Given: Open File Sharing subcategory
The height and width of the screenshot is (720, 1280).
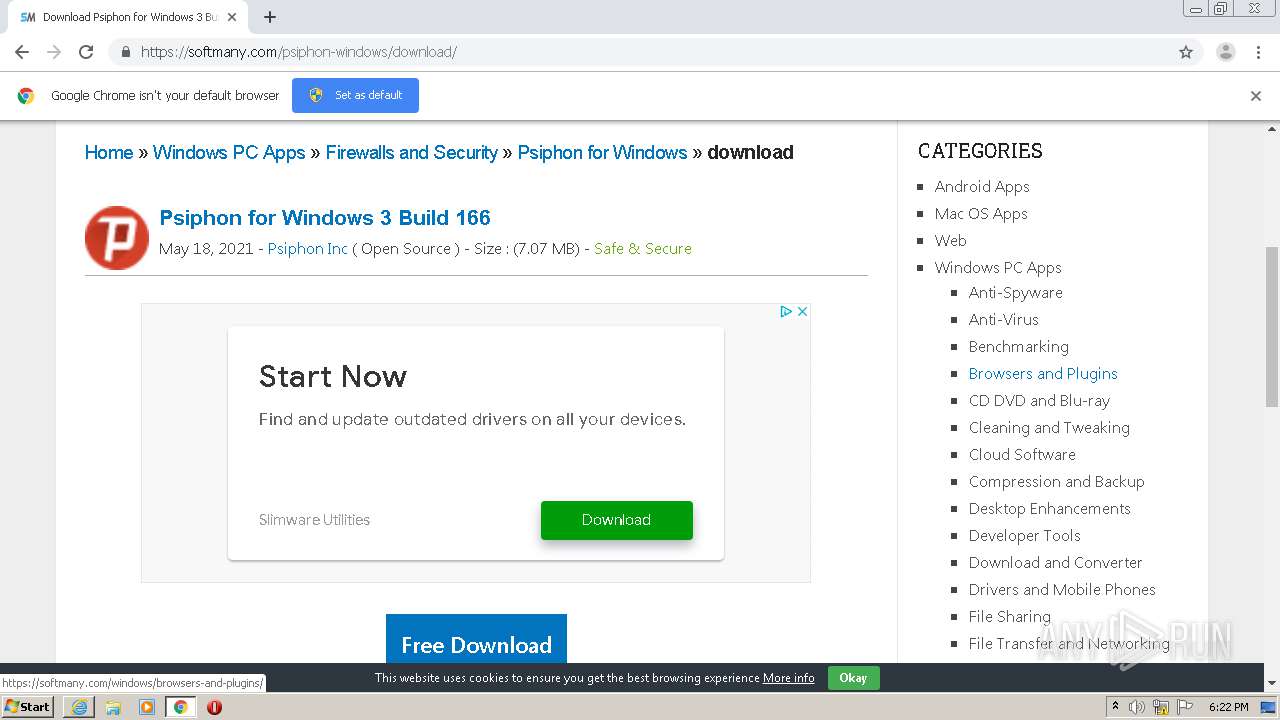Looking at the screenshot, I should point(1009,617).
